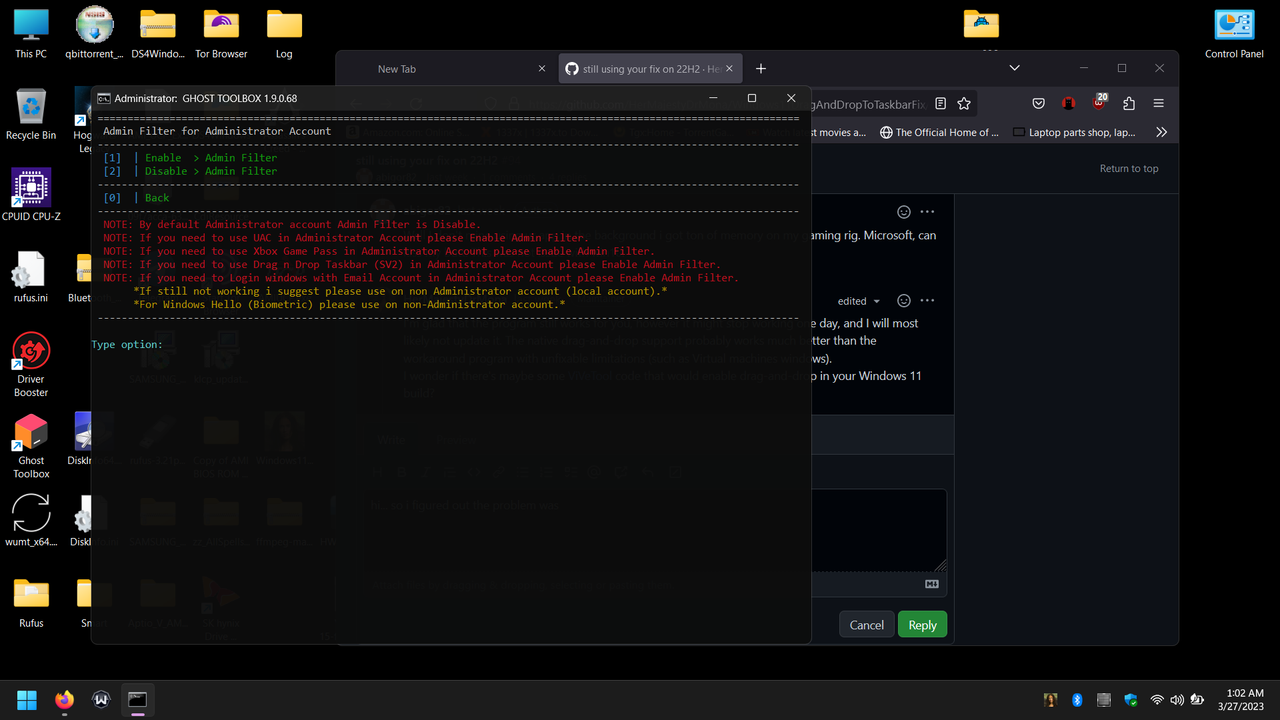Open the Windows Start menu
This screenshot has height=720, width=1280.
click(27, 700)
